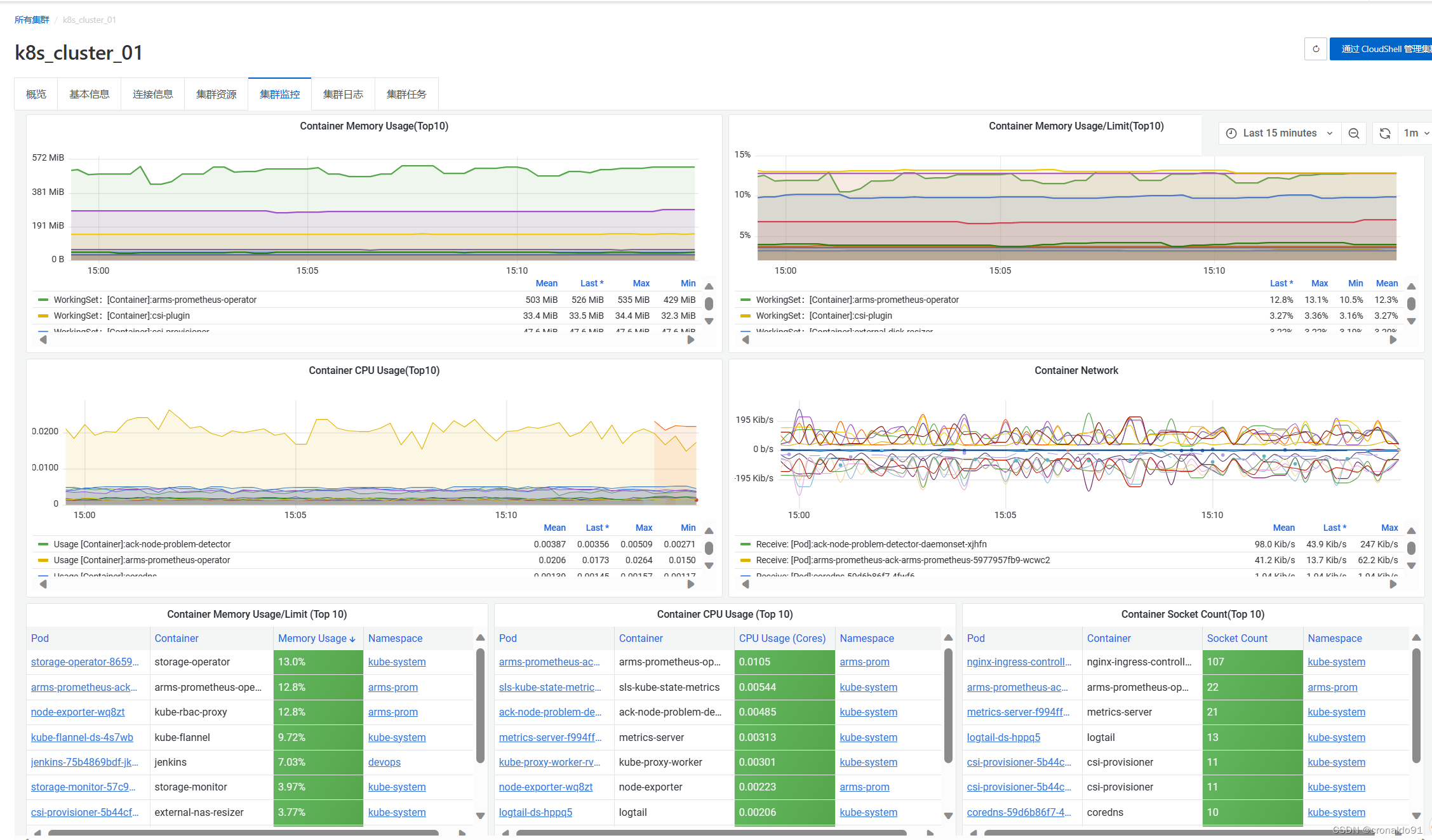The image size is (1432, 840).
Task: Click down arrow of Socket Count table scrollbar
Action: [x=1417, y=816]
